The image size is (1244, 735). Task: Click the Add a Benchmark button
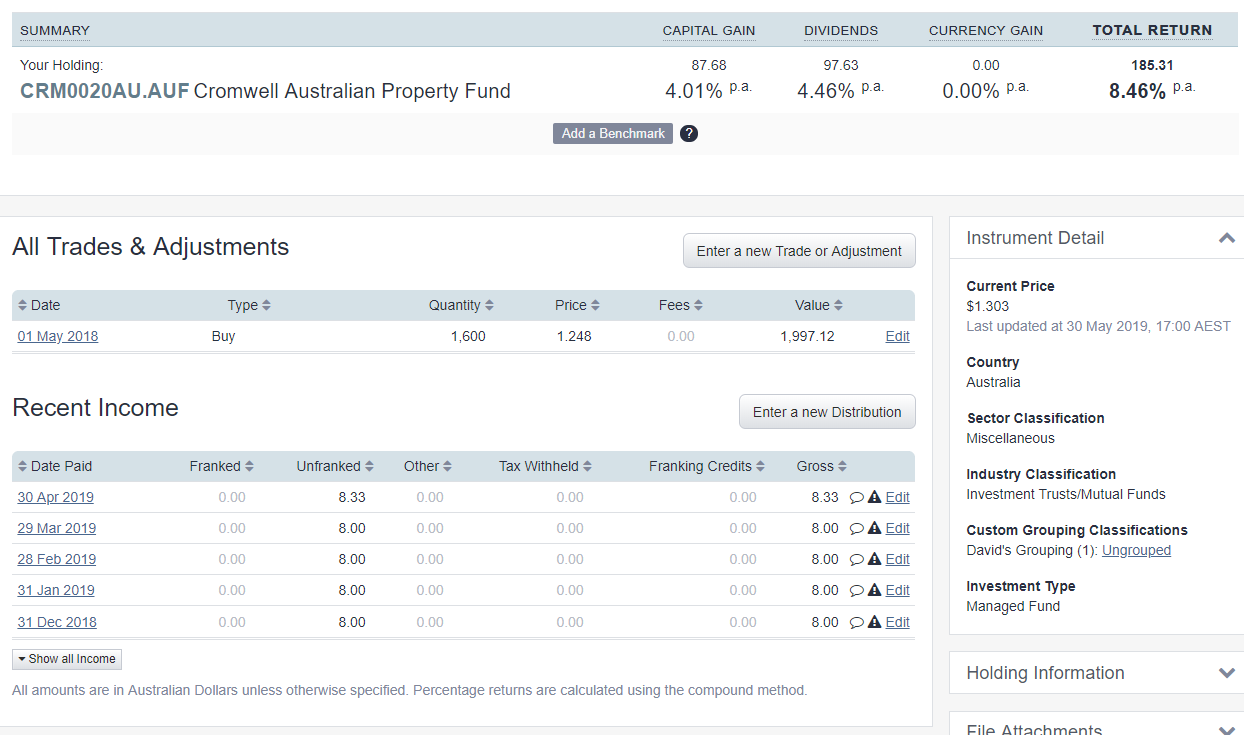click(x=612, y=133)
